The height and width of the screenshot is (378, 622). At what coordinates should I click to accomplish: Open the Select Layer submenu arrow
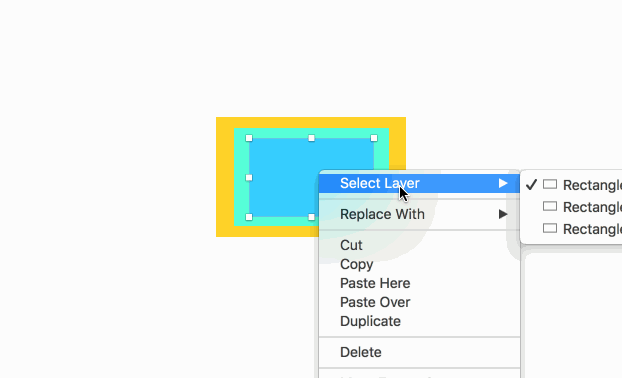pyautogui.click(x=503, y=183)
